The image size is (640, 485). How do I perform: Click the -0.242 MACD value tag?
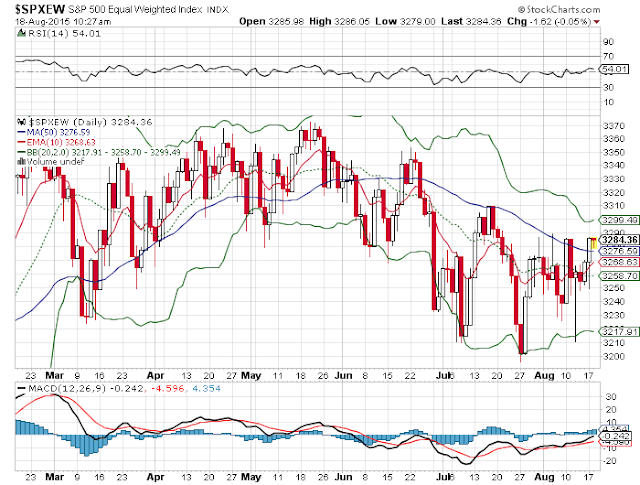pos(616,436)
